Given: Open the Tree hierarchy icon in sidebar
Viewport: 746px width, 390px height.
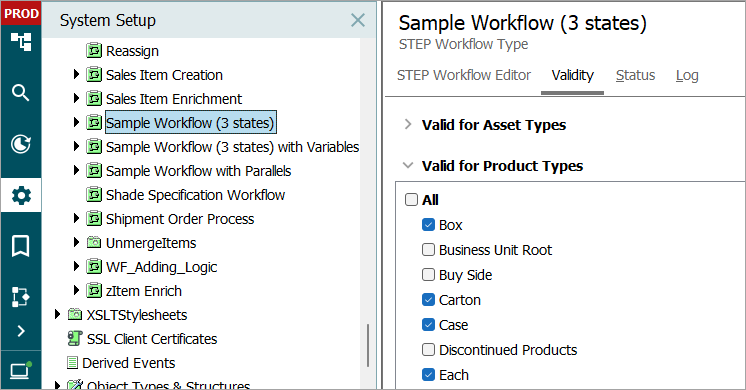Looking at the screenshot, I should [21, 42].
